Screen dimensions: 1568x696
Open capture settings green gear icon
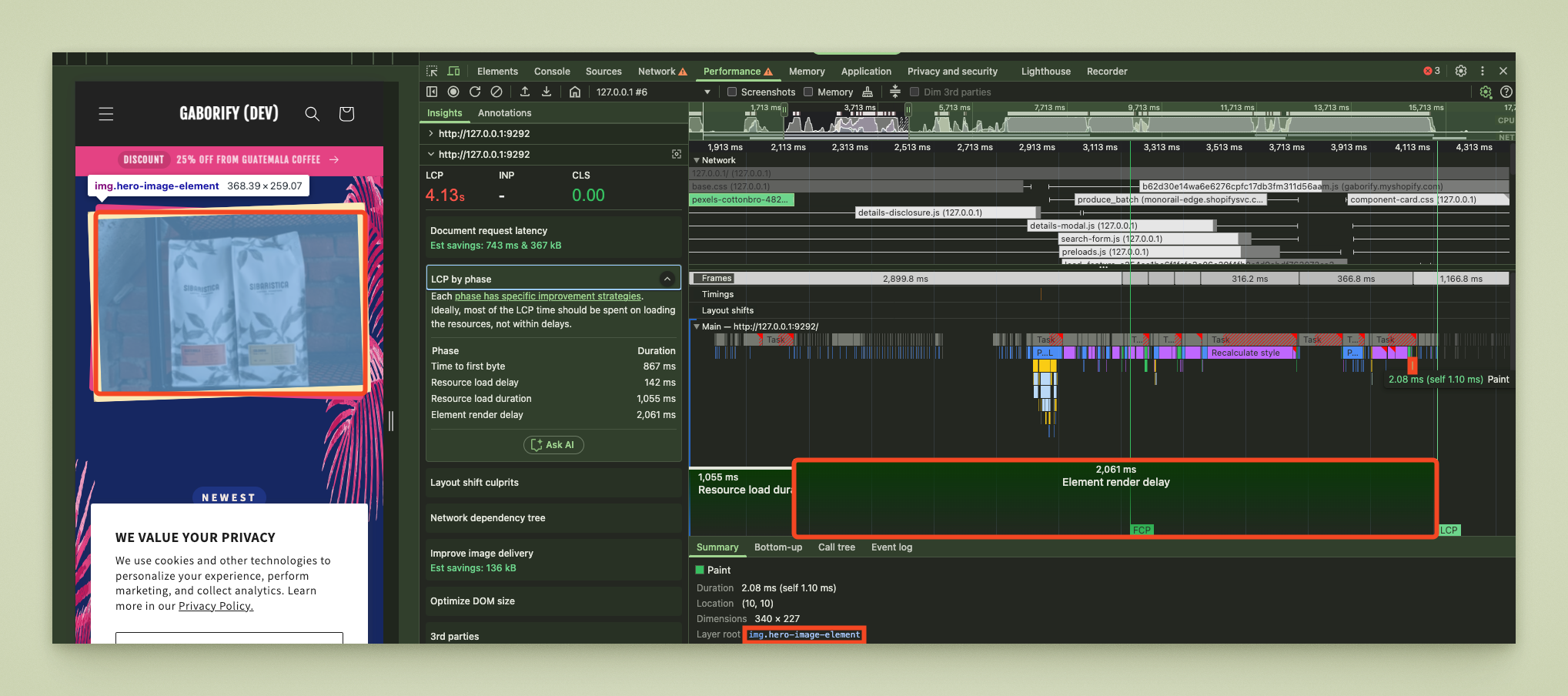point(1485,92)
